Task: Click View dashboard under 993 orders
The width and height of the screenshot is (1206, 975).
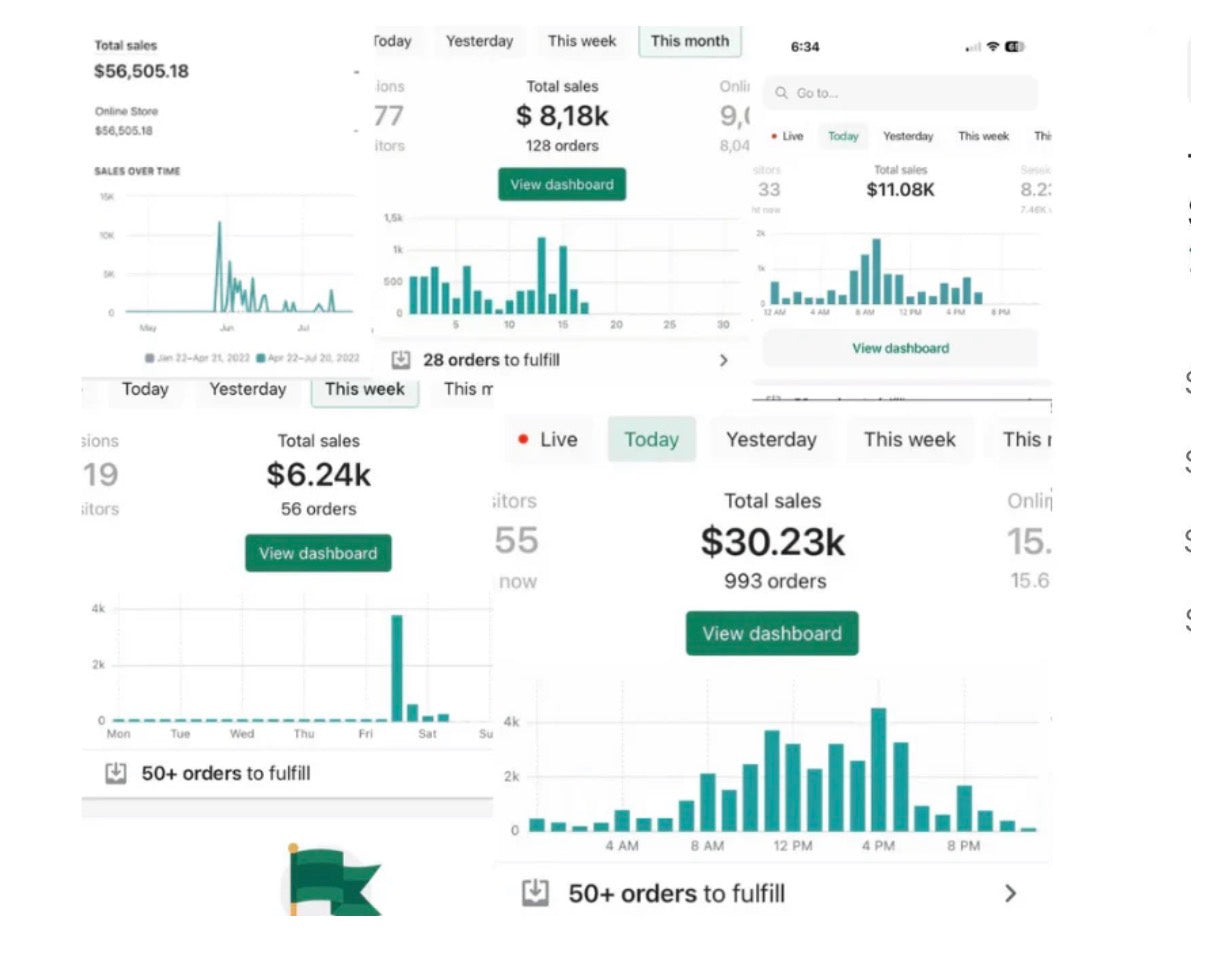Action: click(772, 633)
